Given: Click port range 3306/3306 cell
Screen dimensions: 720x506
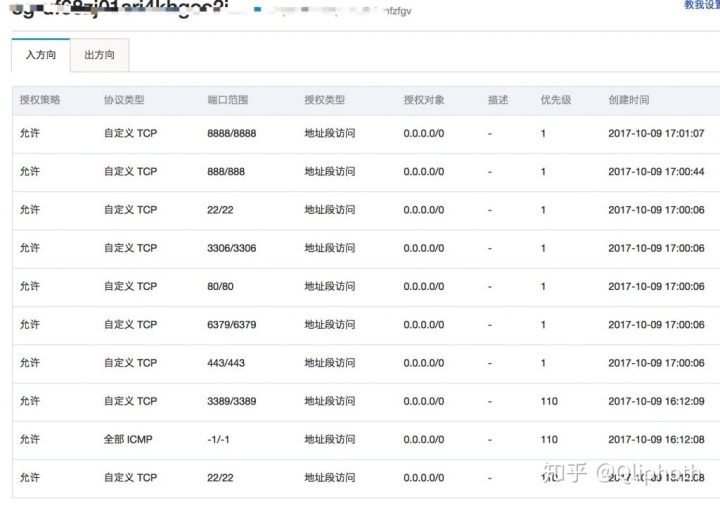Looking at the screenshot, I should point(231,248).
